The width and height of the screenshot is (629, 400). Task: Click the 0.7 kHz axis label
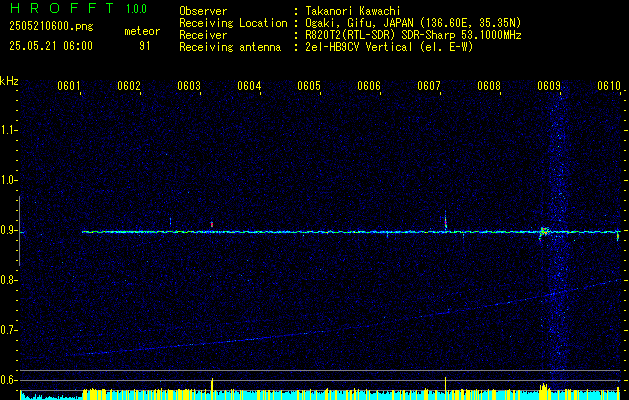tap(8, 330)
